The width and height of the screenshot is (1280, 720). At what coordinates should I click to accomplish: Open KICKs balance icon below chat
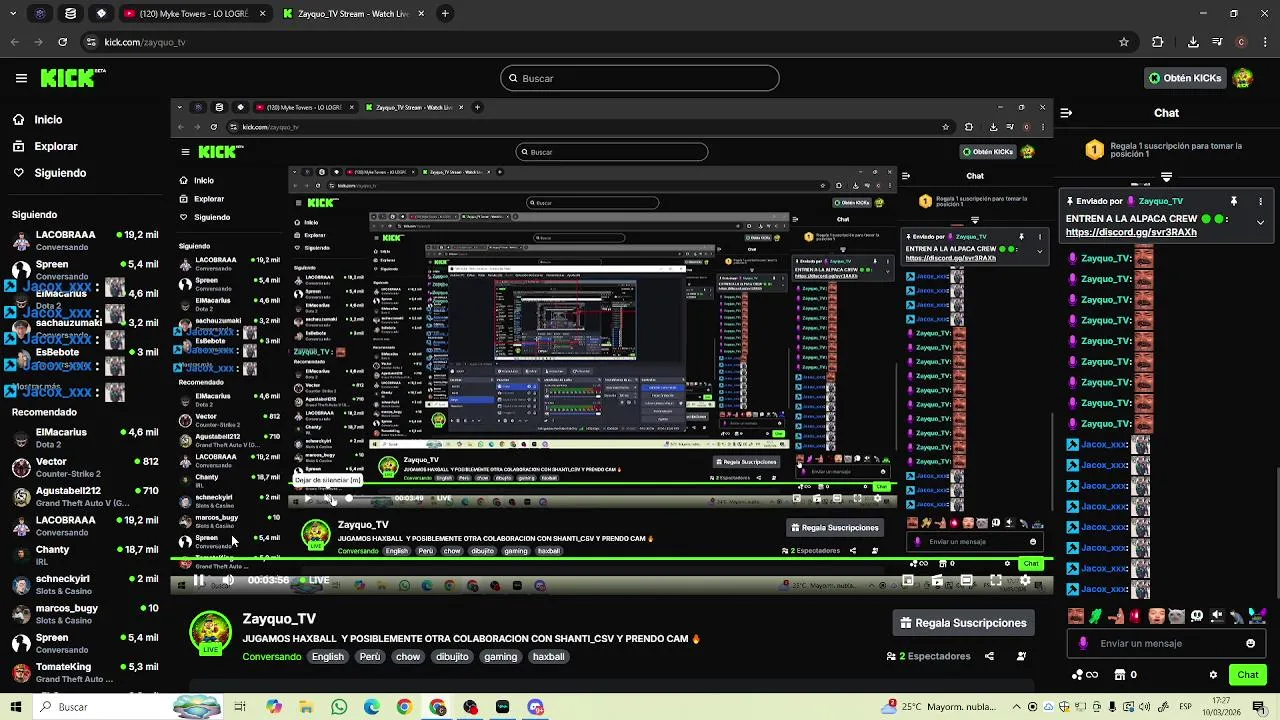(x=1085, y=675)
